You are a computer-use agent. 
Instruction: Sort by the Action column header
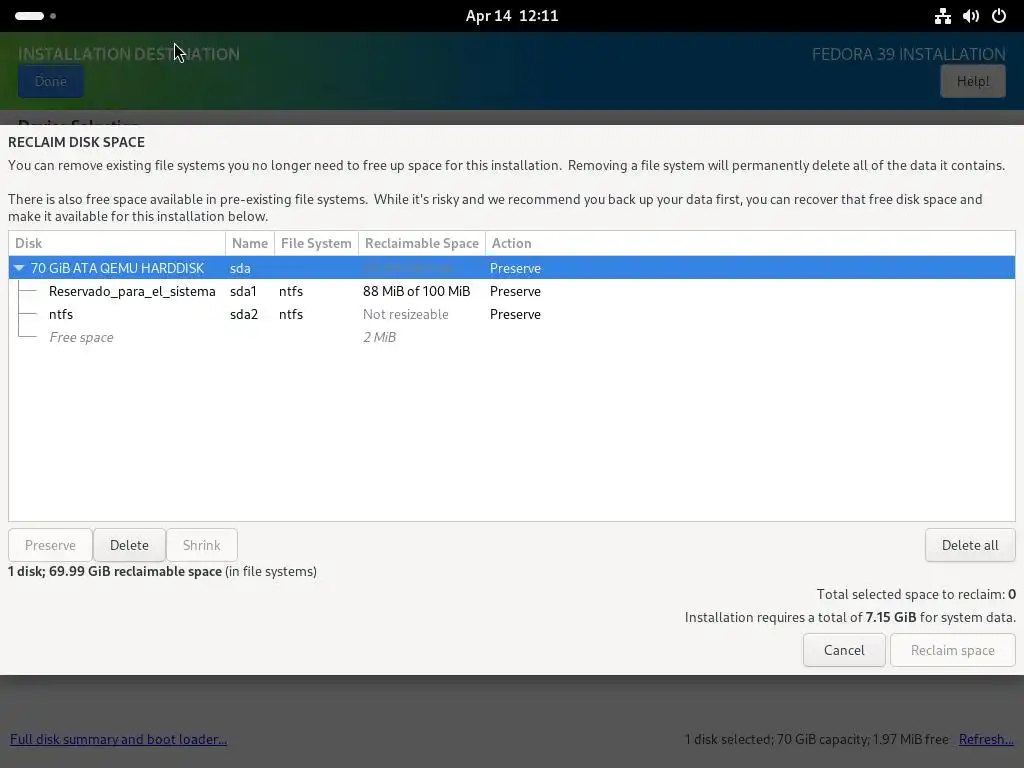coord(750,243)
